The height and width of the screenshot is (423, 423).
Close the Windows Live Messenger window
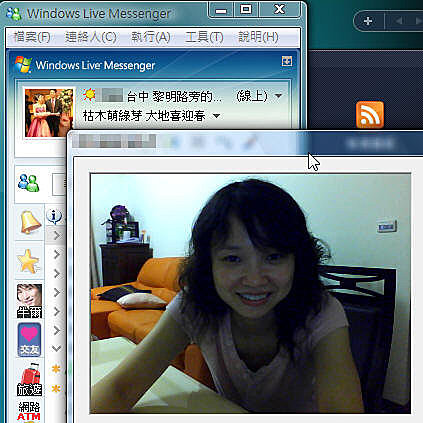coord(279,10)
